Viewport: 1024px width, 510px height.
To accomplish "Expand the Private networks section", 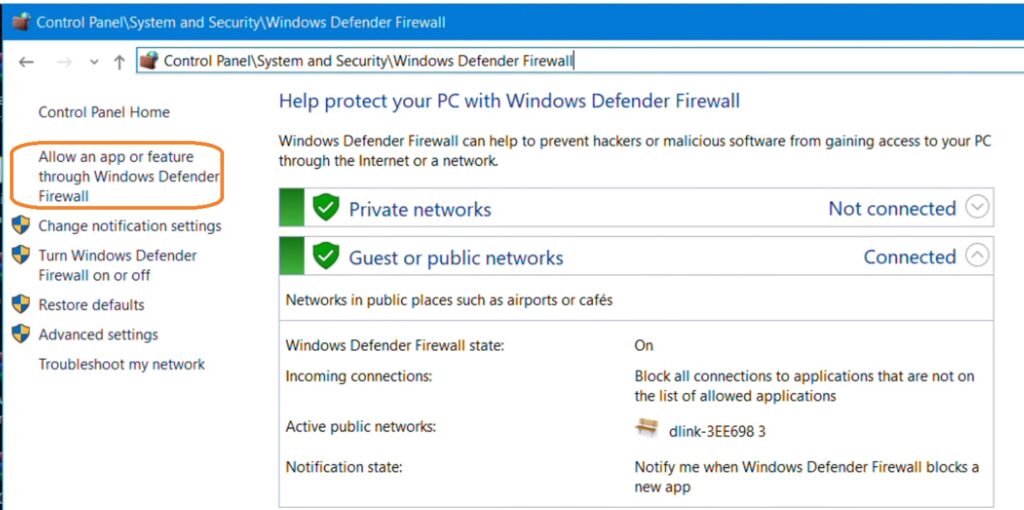I will click(977, 208).
